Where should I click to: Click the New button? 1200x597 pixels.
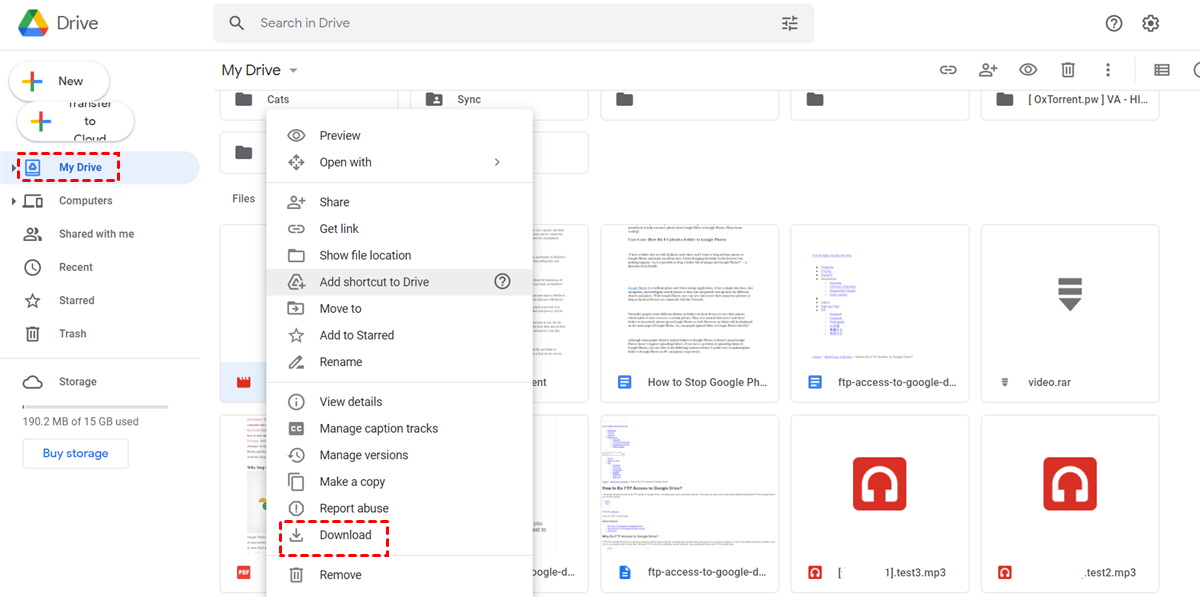pyautogui.click(x=59, y=81)
